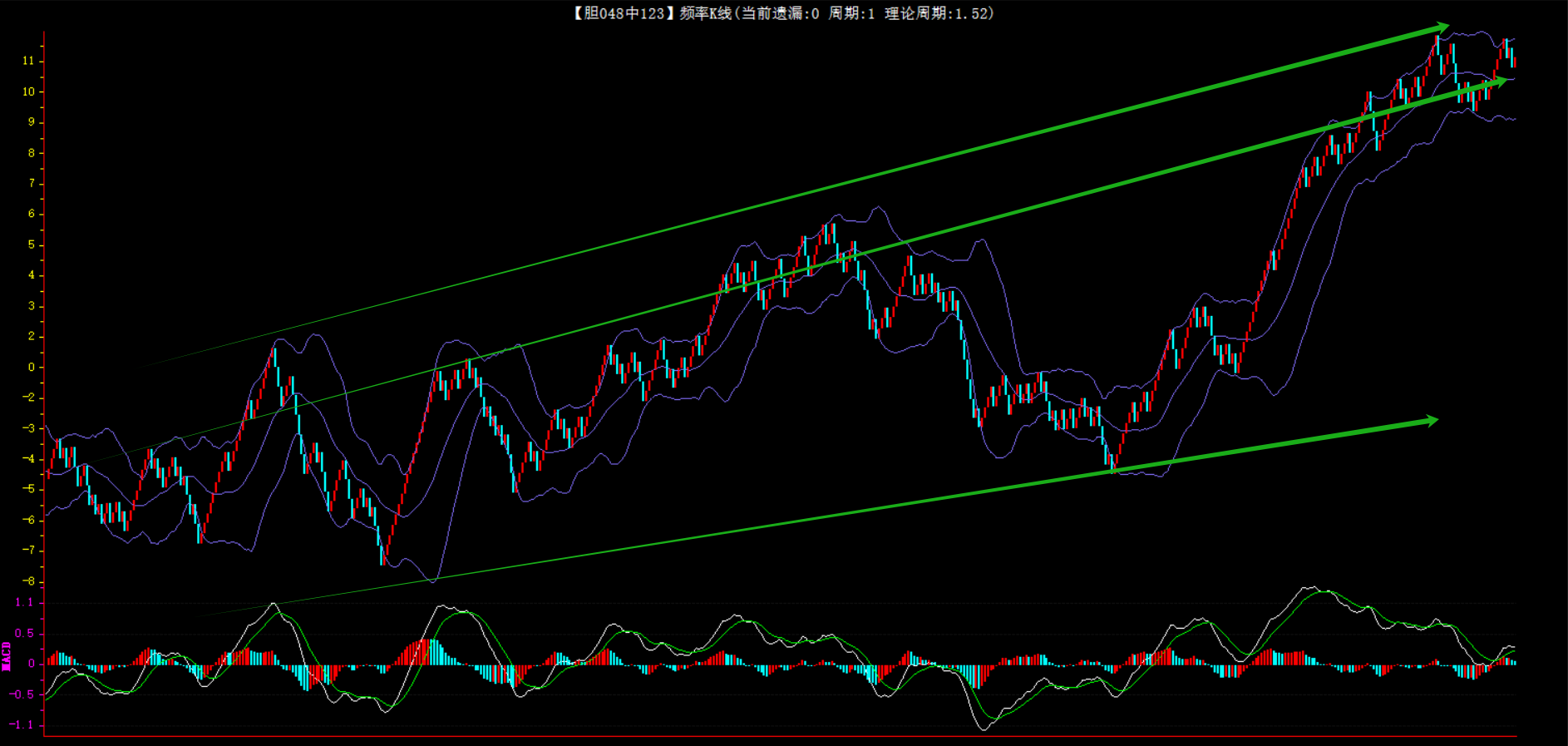Screen dimensions: 1568x746
Task: Click price axis label -6
Action: (29, 521)
